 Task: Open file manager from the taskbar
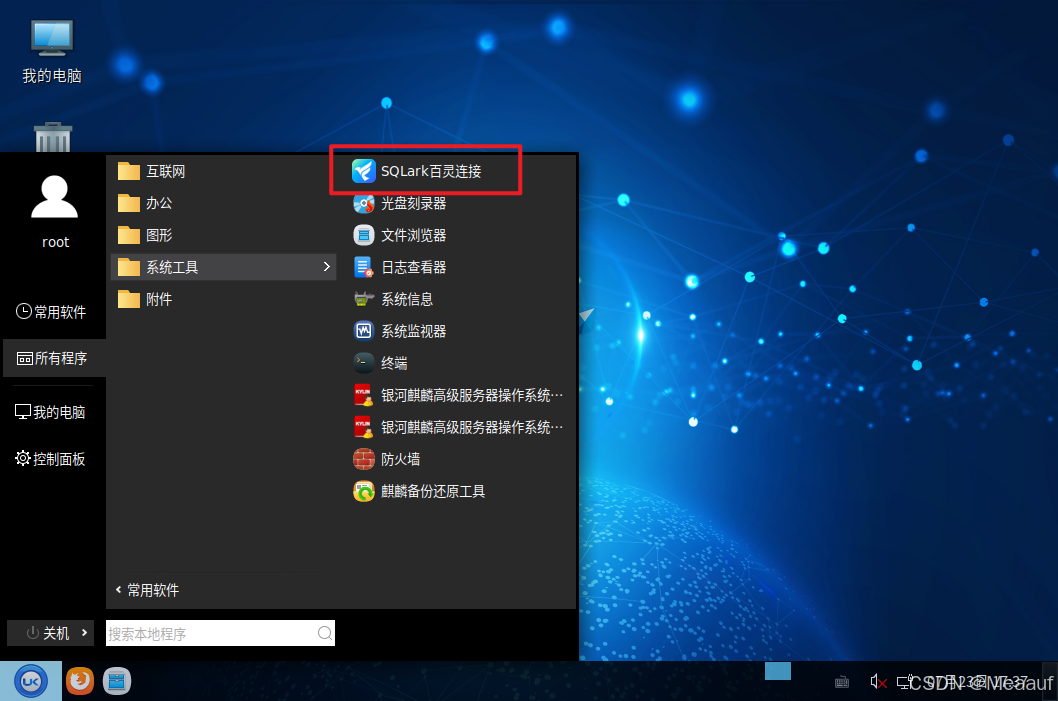point(117,681)
